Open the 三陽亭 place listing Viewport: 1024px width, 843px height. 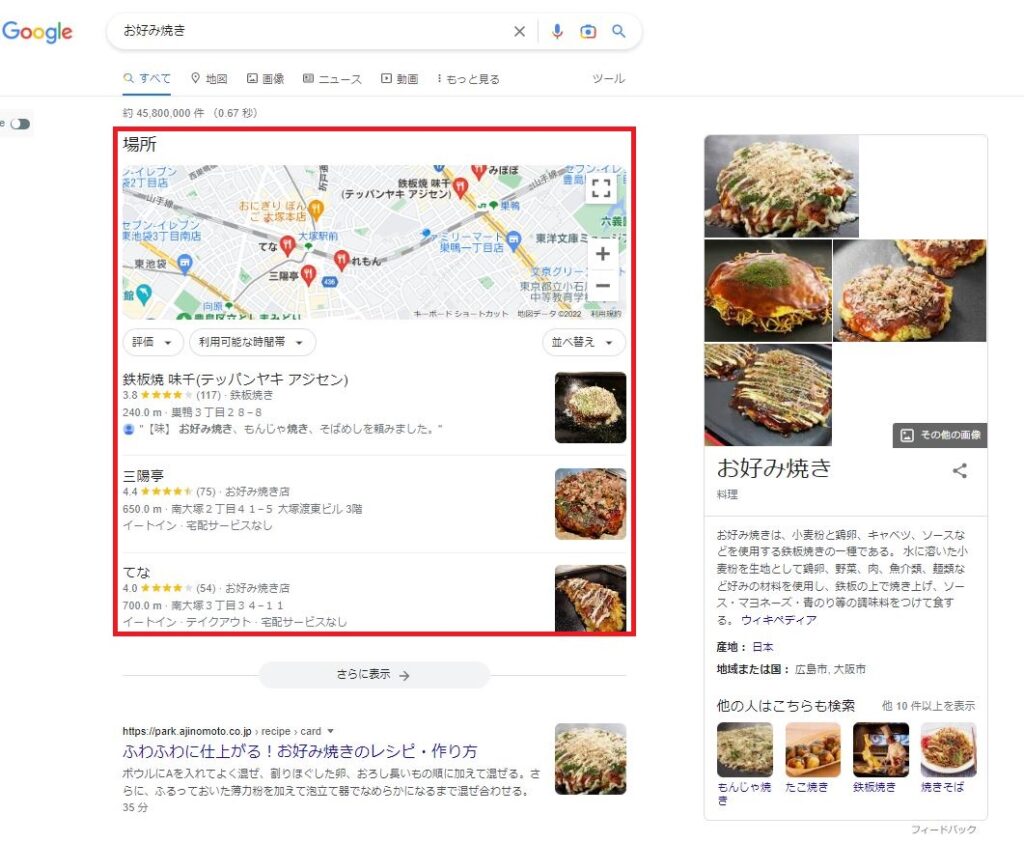tap(143, 475)
